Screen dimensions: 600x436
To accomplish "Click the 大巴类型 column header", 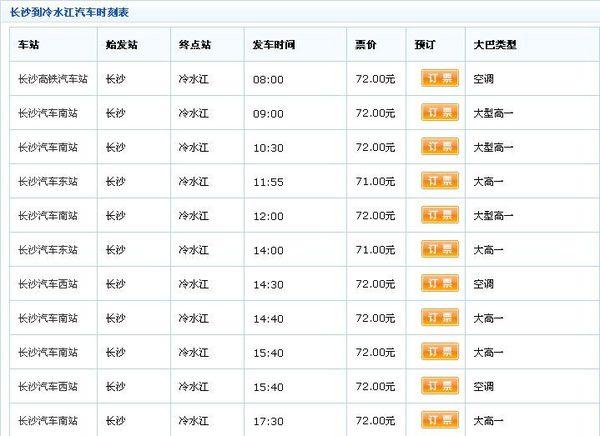I will (x=495, y=45).
